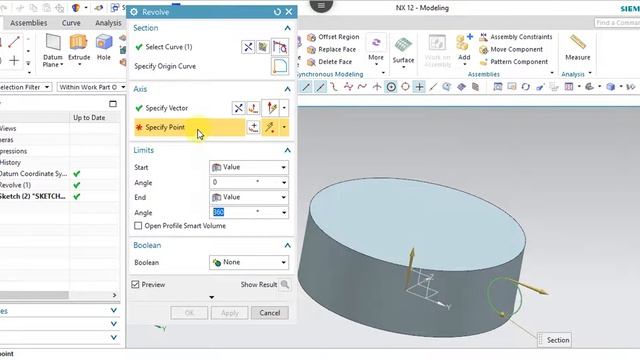Click the OK button
This screenshot has height=360, width=640.
click(x=189, y=313)
